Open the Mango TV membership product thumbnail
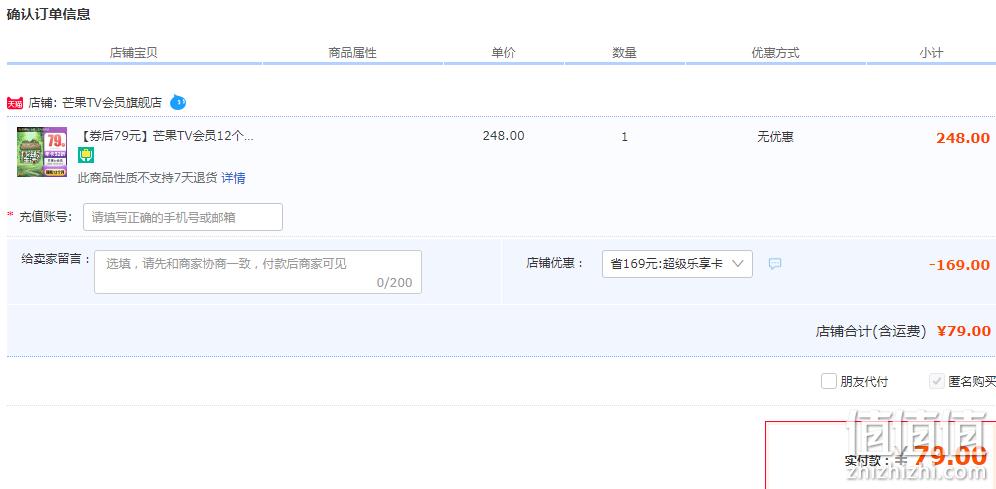This screenshot has height=489, width=996. pos(42,152)
